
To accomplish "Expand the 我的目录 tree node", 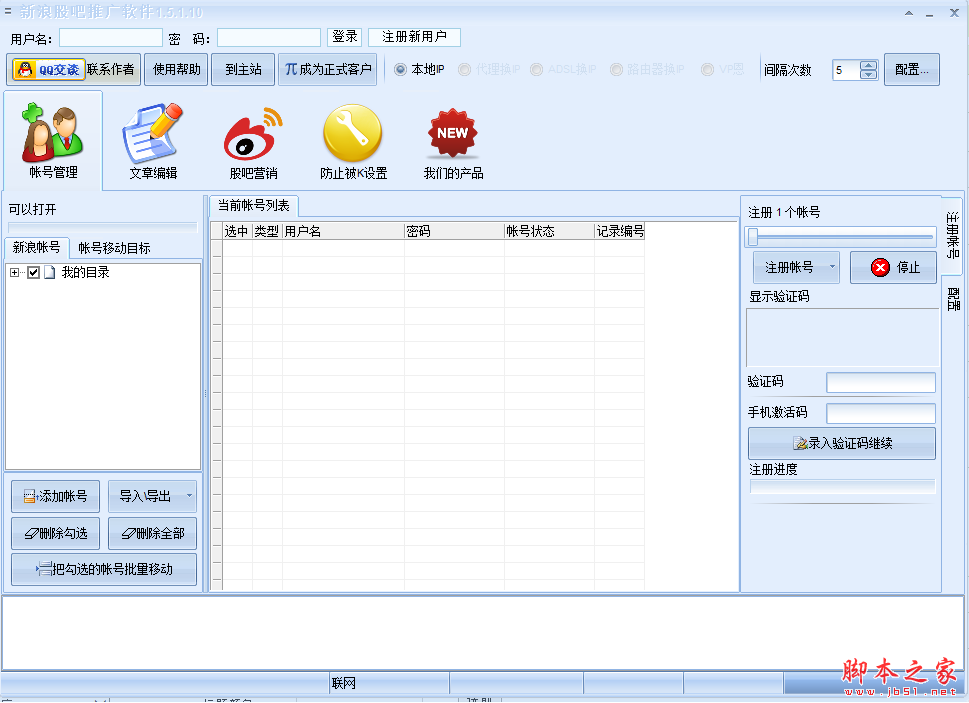I will [x=14, y=273].
